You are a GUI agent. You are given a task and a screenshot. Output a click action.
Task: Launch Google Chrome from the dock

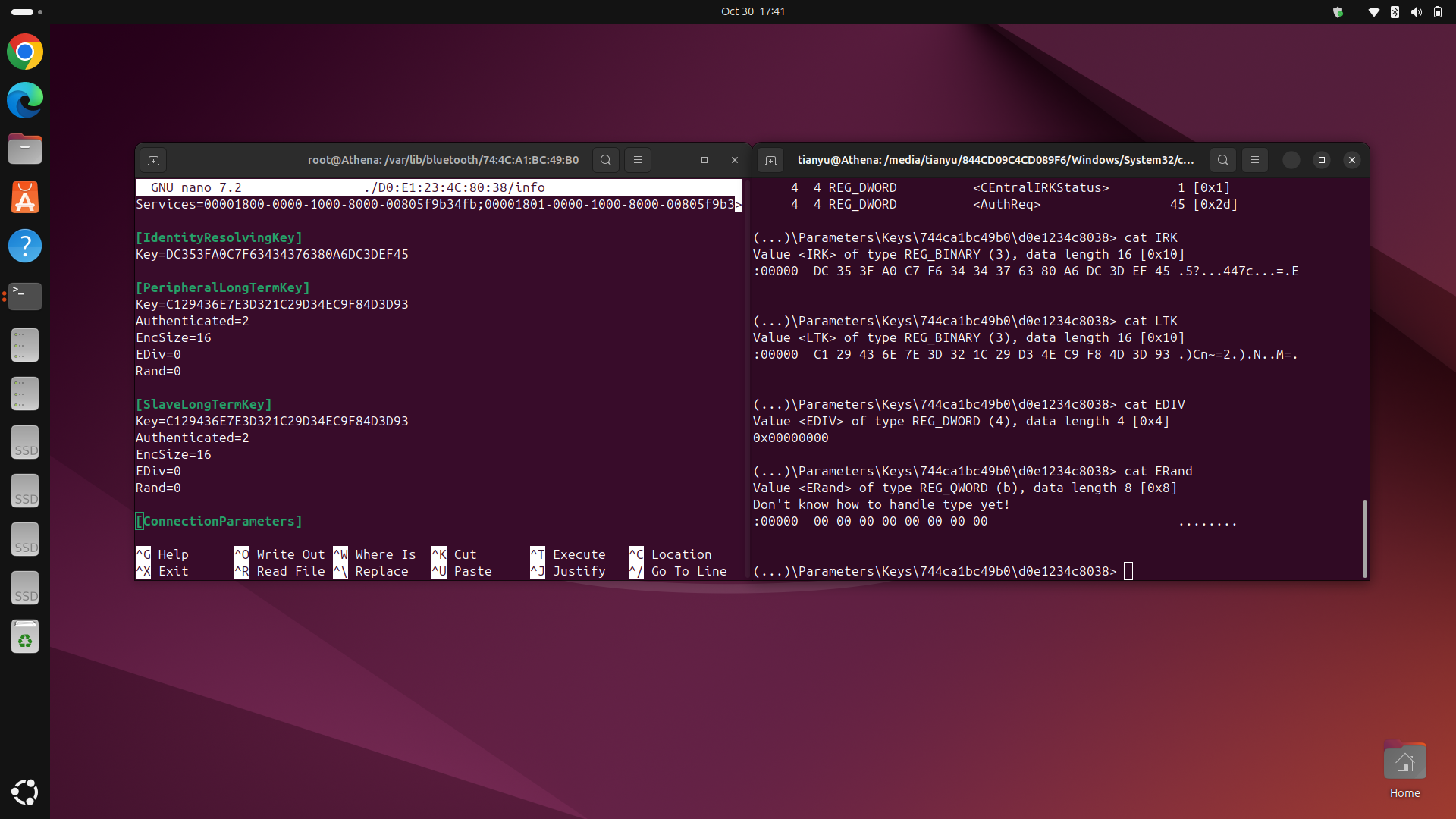coord(25,52)
